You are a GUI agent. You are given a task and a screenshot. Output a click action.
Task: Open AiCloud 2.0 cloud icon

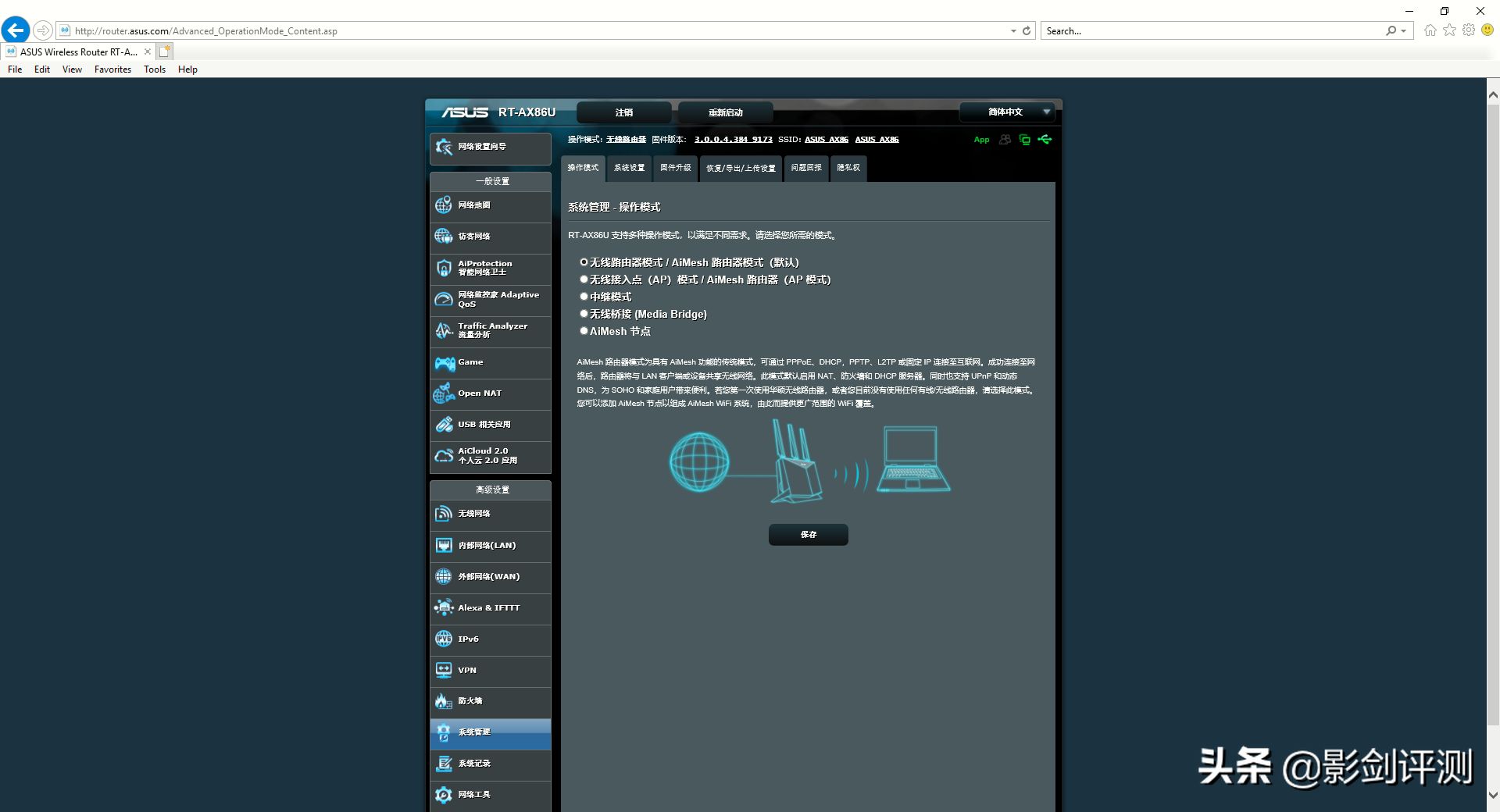444,456
